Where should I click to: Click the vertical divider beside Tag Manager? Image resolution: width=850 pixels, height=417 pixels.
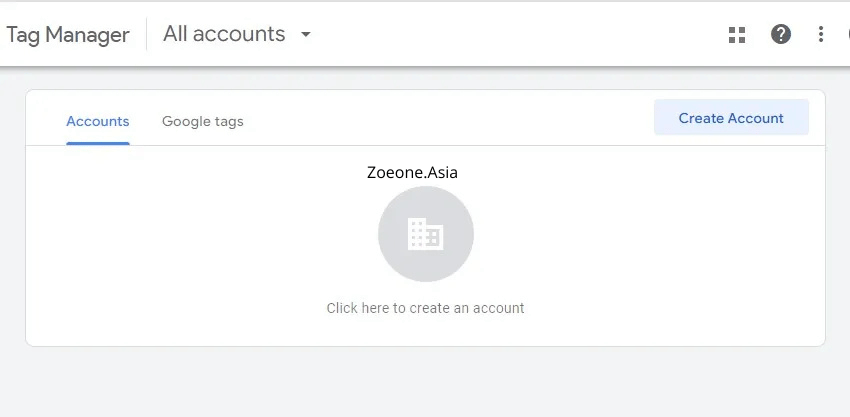(x=146, y=34)
